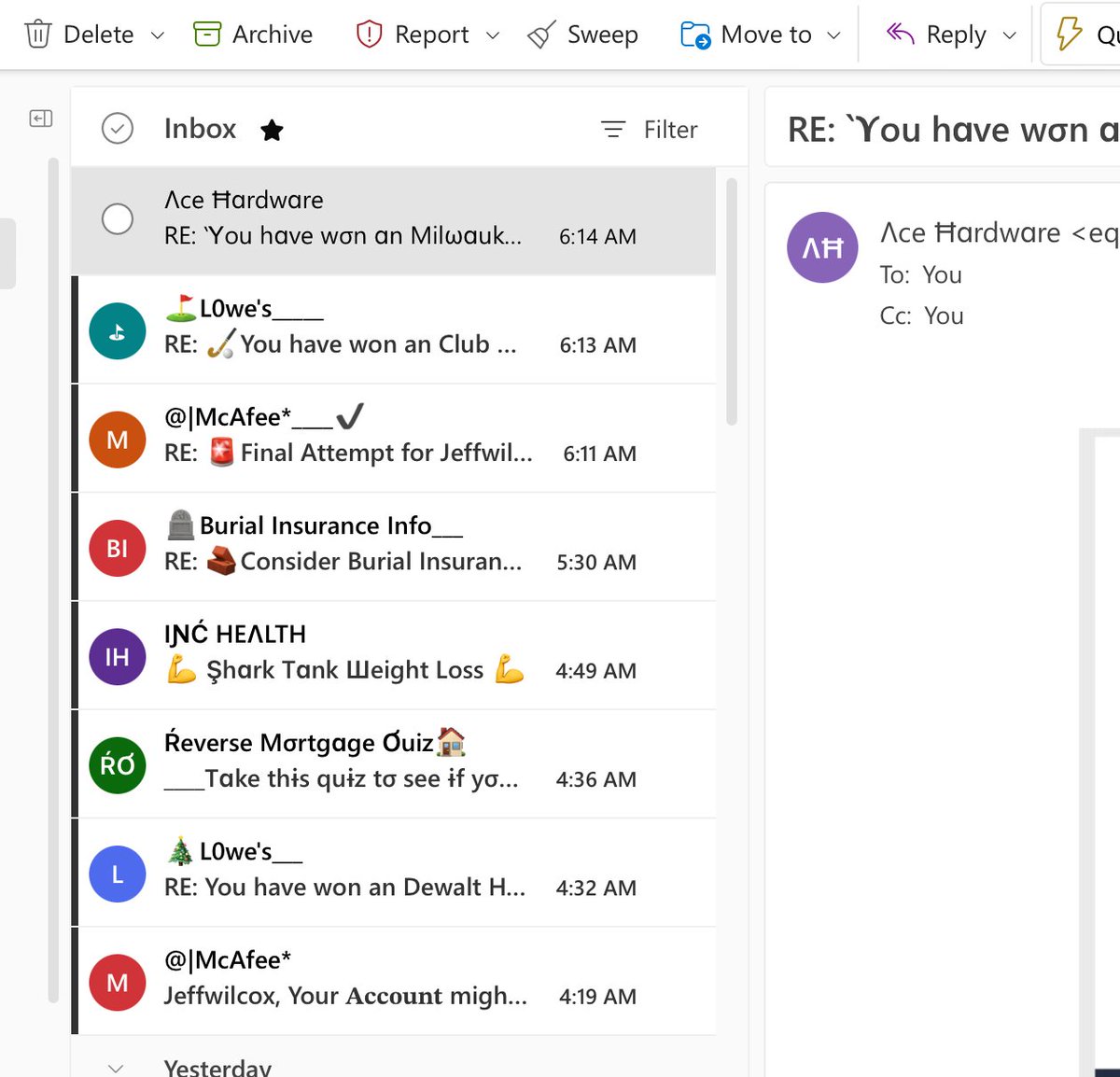The image size is (1120, 1077).
Task: Reply to the open message
Action: [936, 35]
